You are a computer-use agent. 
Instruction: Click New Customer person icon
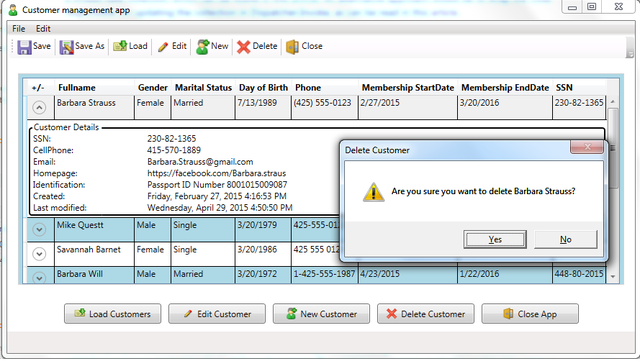(x=291, y=313)
